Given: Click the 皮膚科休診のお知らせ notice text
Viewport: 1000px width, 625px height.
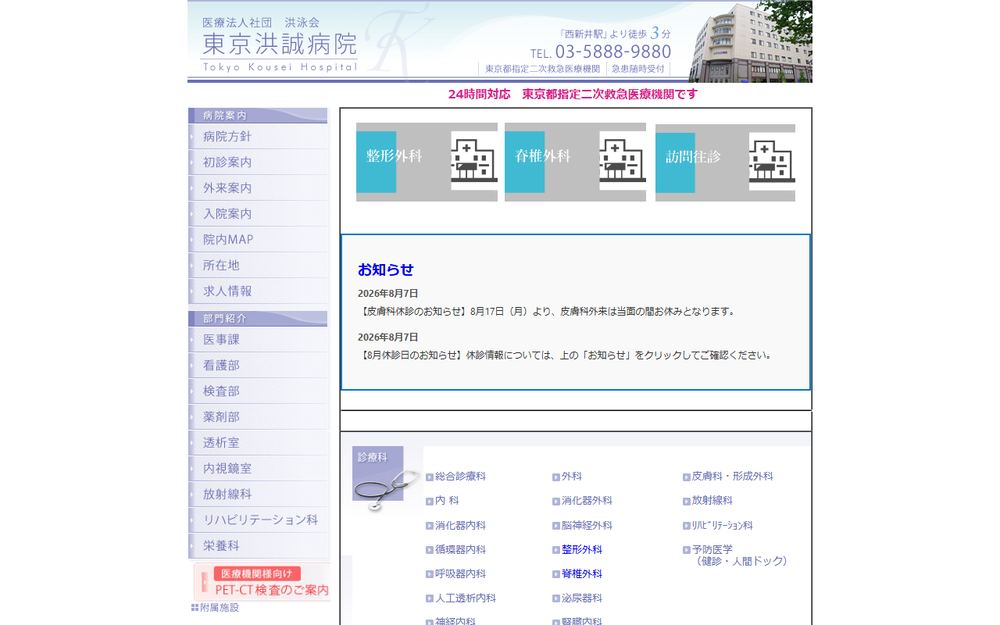Looking at the screenshot, I should (547, 312).
